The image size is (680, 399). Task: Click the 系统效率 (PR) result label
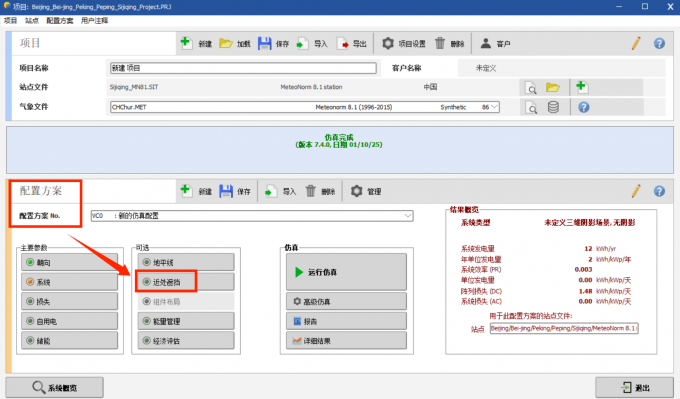tap(481, 269)
